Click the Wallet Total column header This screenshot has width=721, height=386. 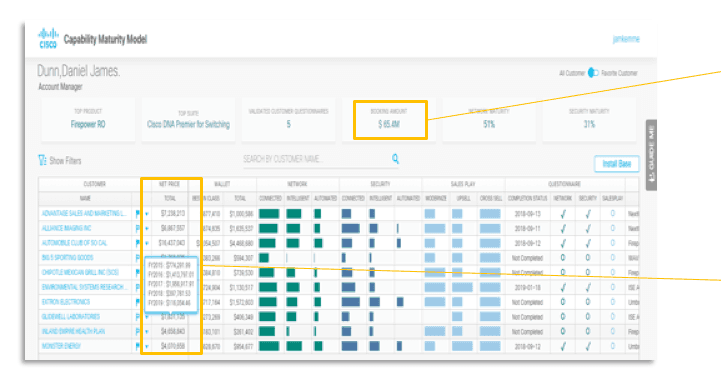pos(240,198)
